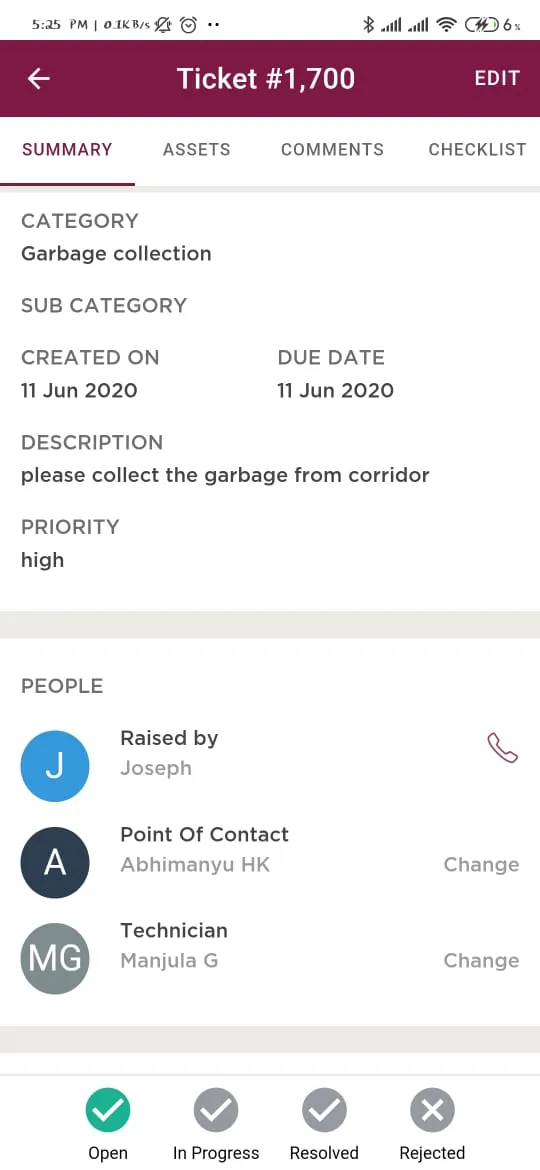
Task: Change the Point Of Contact person
Action: [x=482, y=865]
